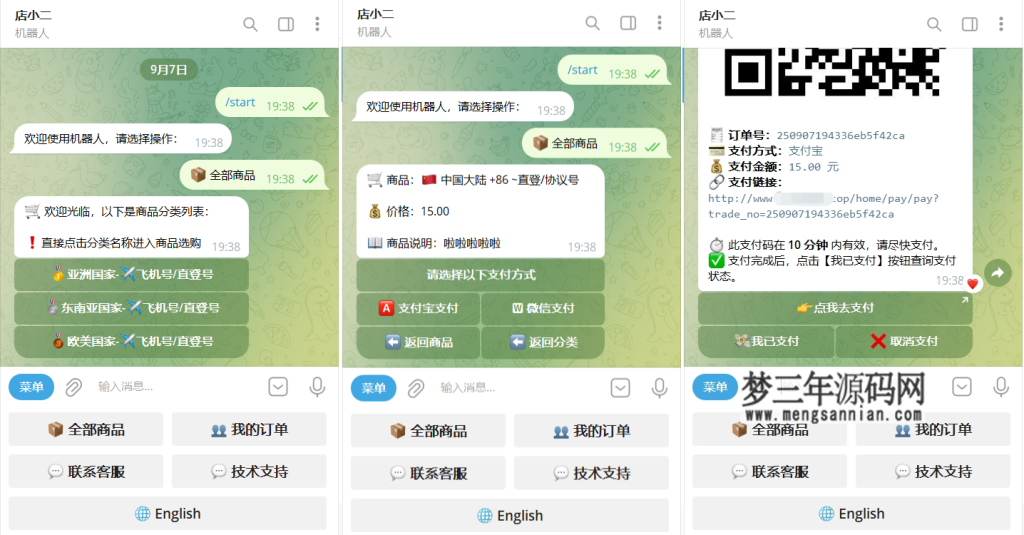The width and height of the screenshot is (1024, 535).
Task: Toggle bot keyboard icon in right chat
Action: click(x=962, y=387)
